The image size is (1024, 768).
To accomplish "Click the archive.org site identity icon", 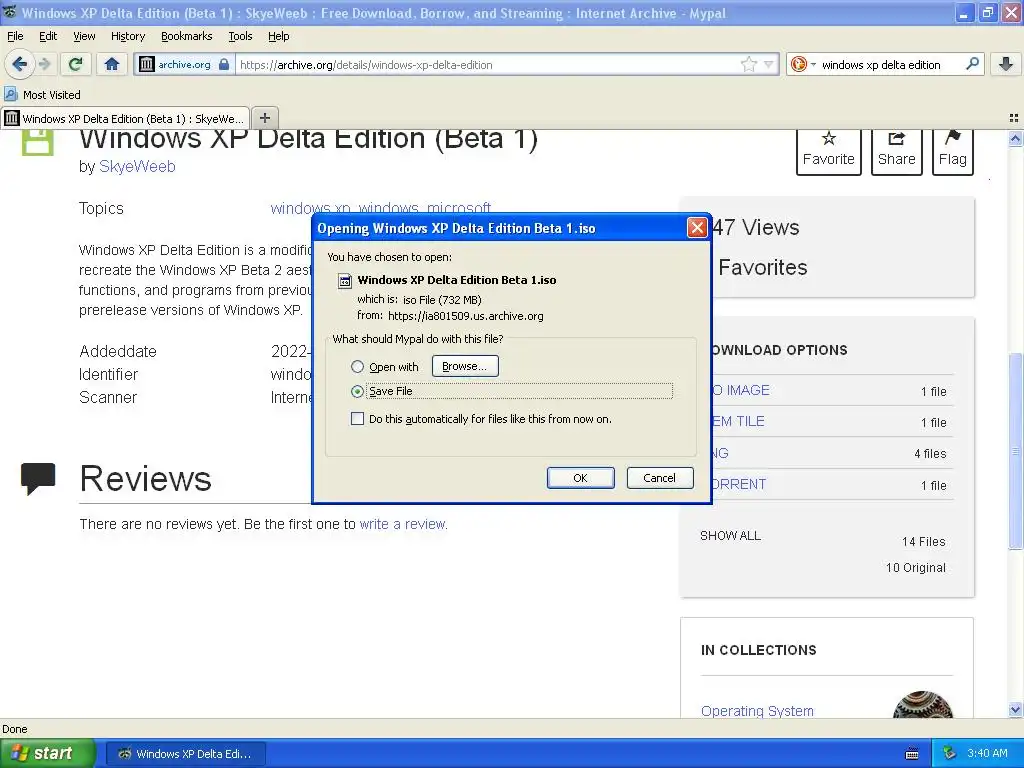I will pyautogui.click(x=147, y=64).
